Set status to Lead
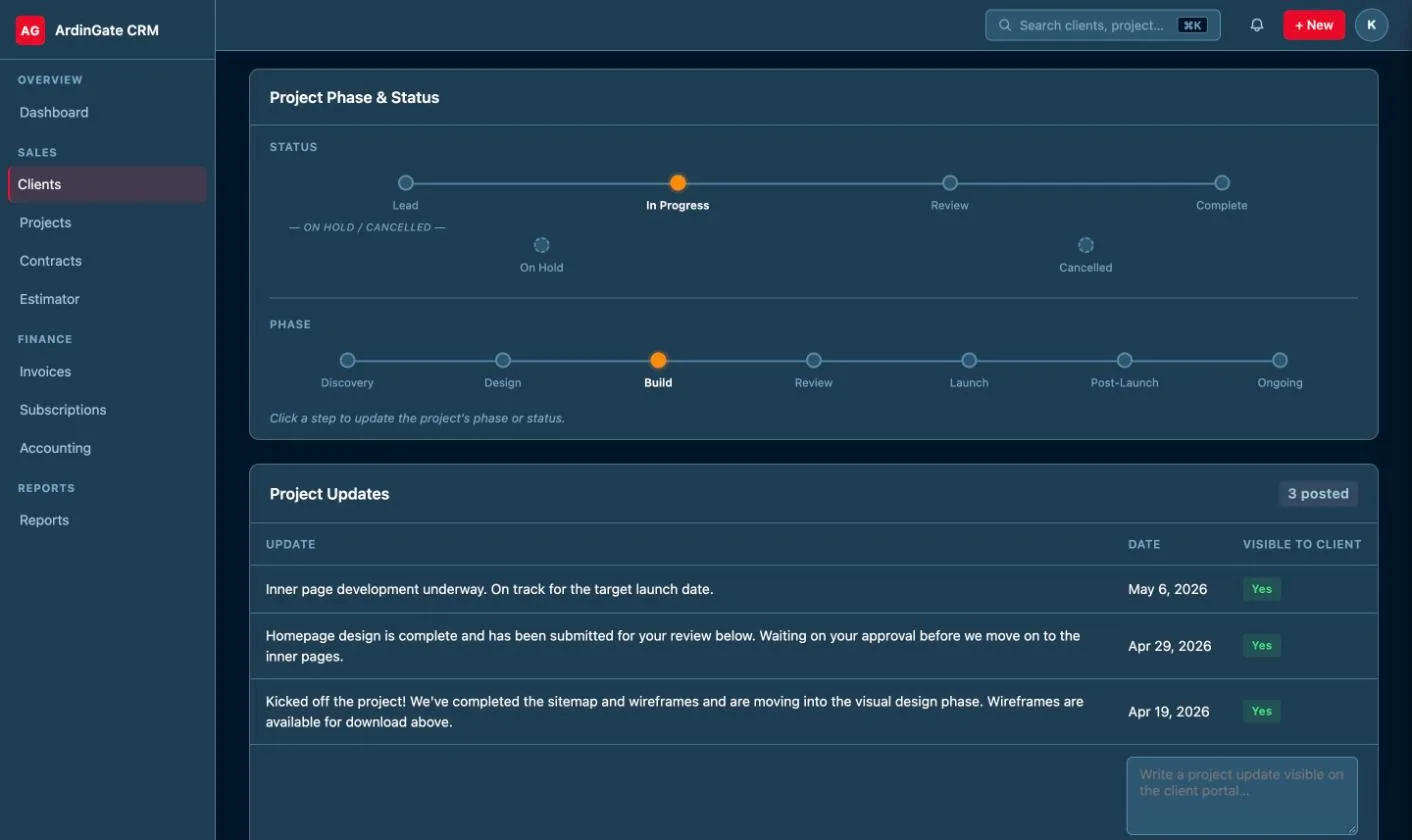 pos(406,183)
